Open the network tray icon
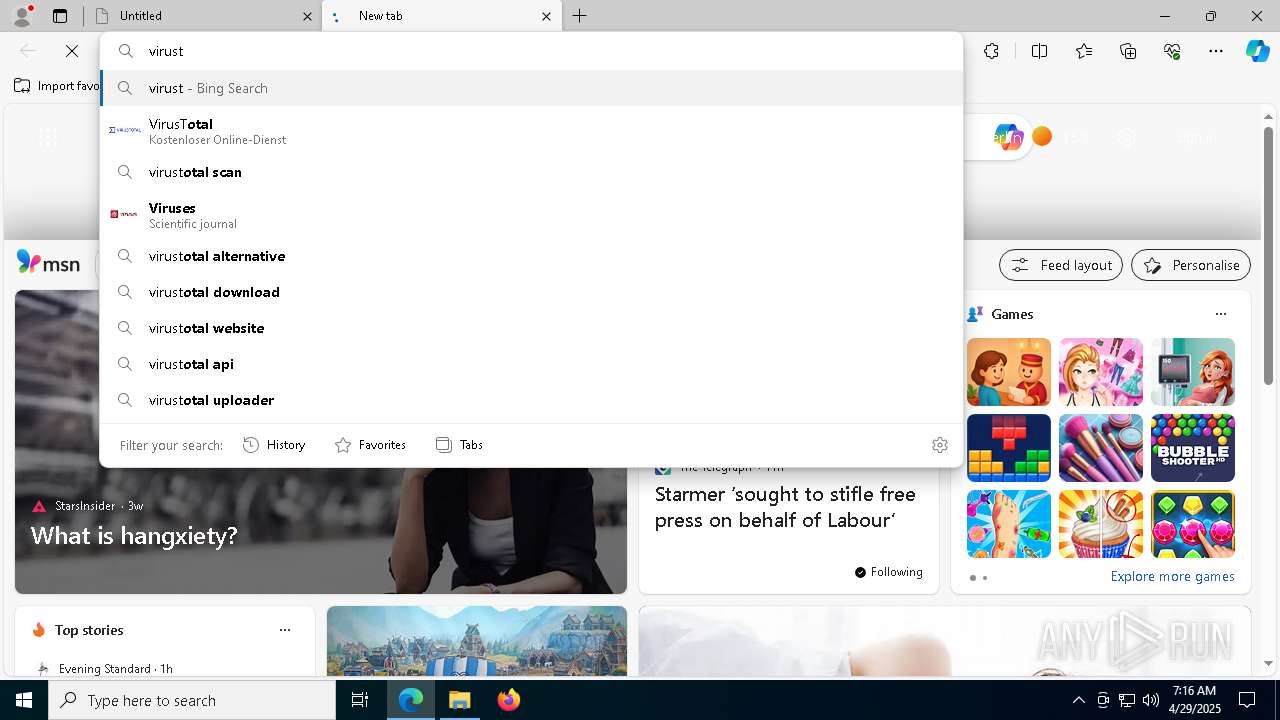This screenshot has height=720, width=1280. tap(1126, 700)
